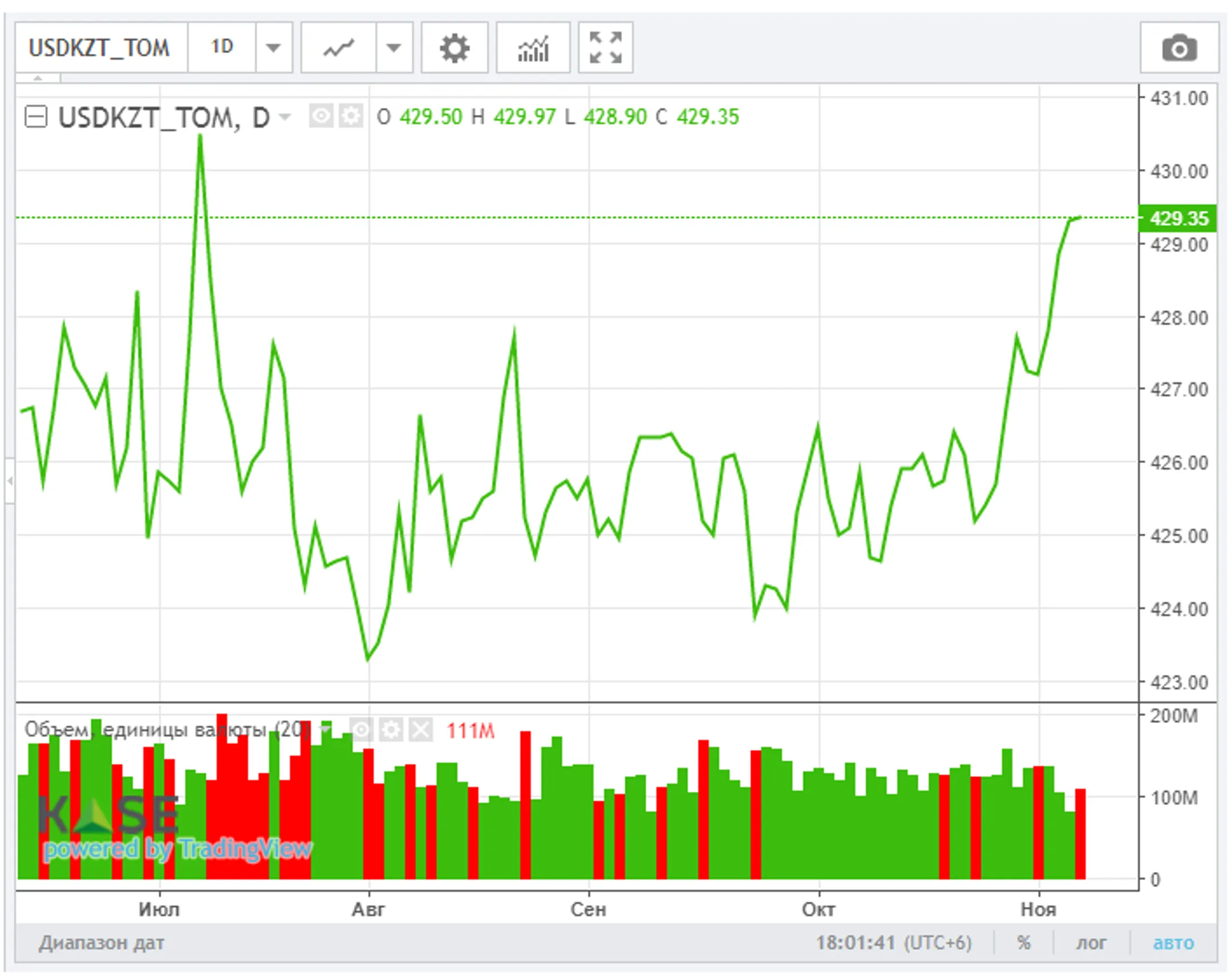This screenshot has height=975, width=1232.
Task: Click the USDKZT_TOM symbol field
Action: click(x=100, y=48)
